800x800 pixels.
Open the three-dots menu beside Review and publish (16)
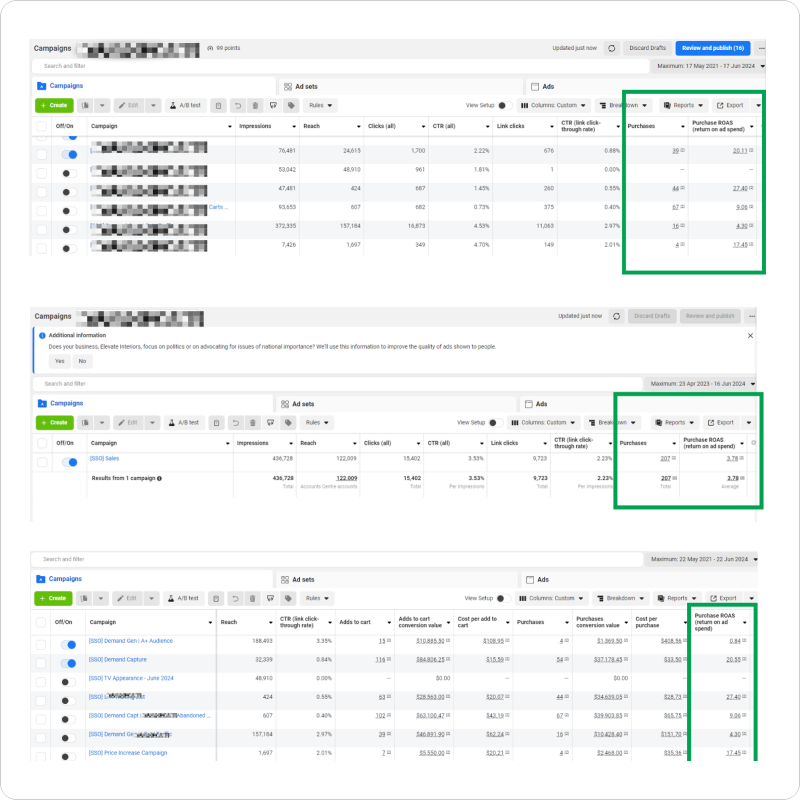point(762,48)
